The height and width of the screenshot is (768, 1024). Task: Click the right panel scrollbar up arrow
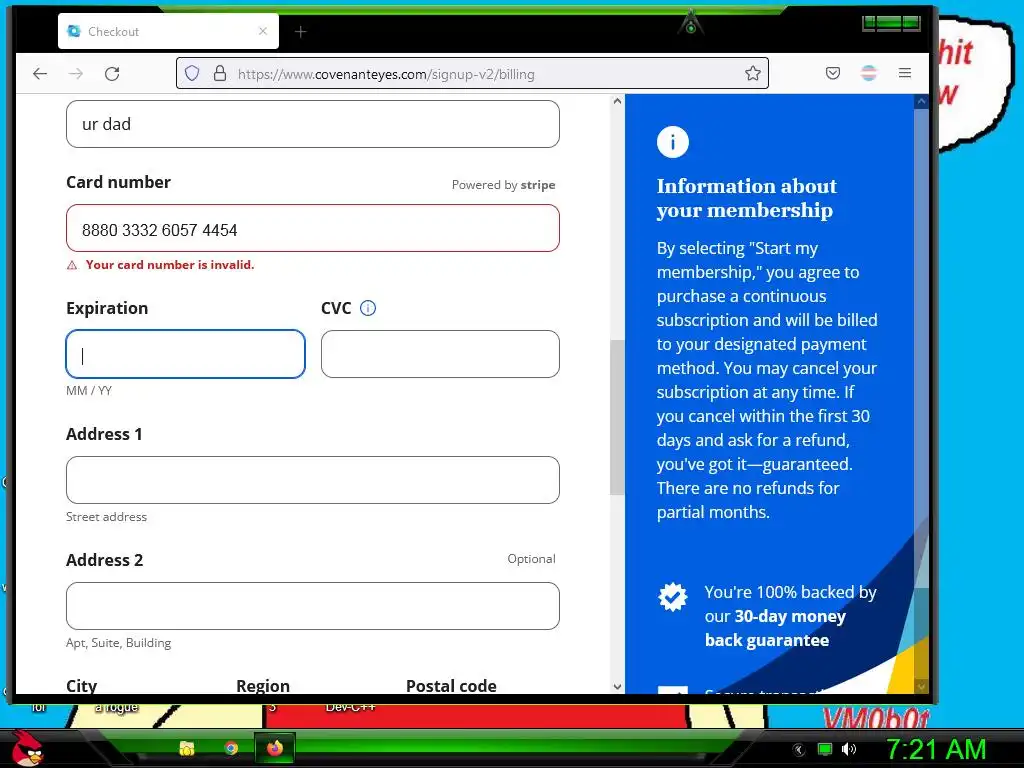[921, 102]
